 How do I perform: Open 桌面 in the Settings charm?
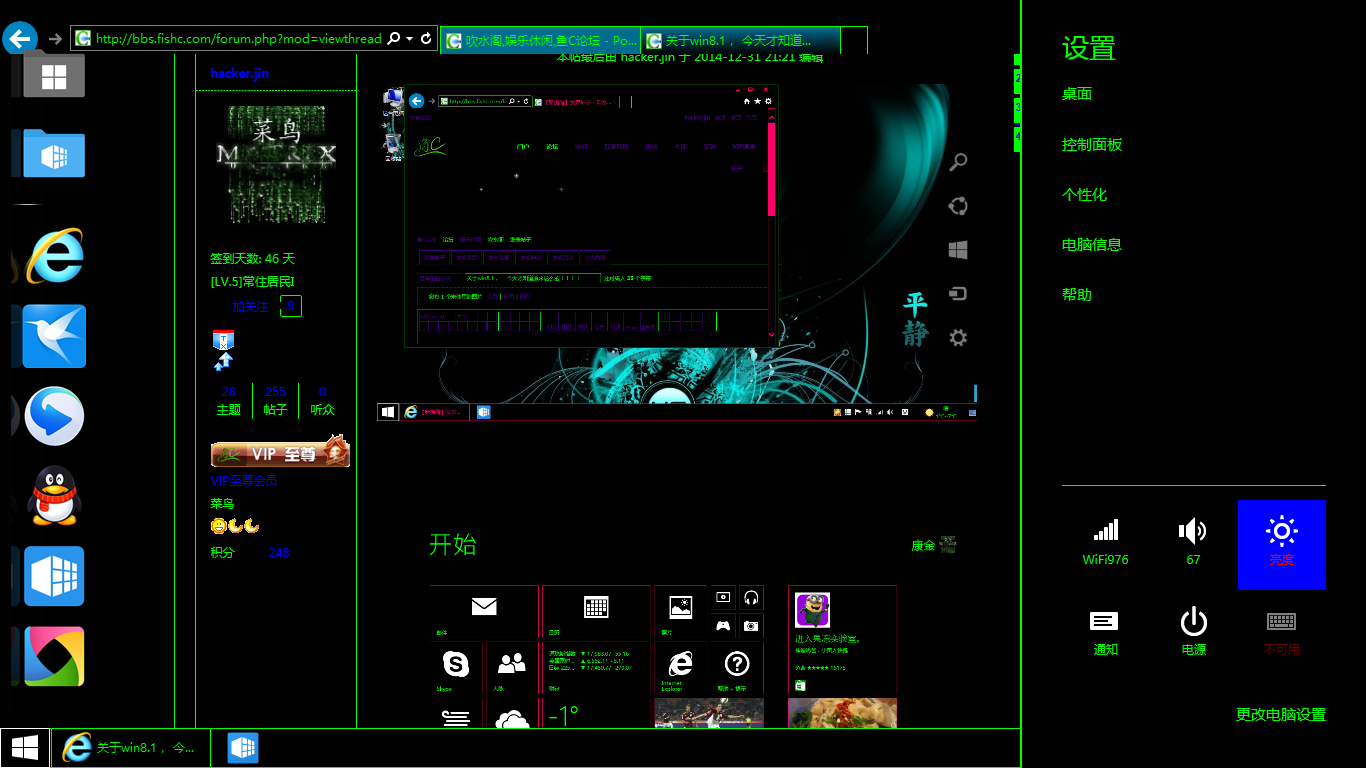point(1077,94)
